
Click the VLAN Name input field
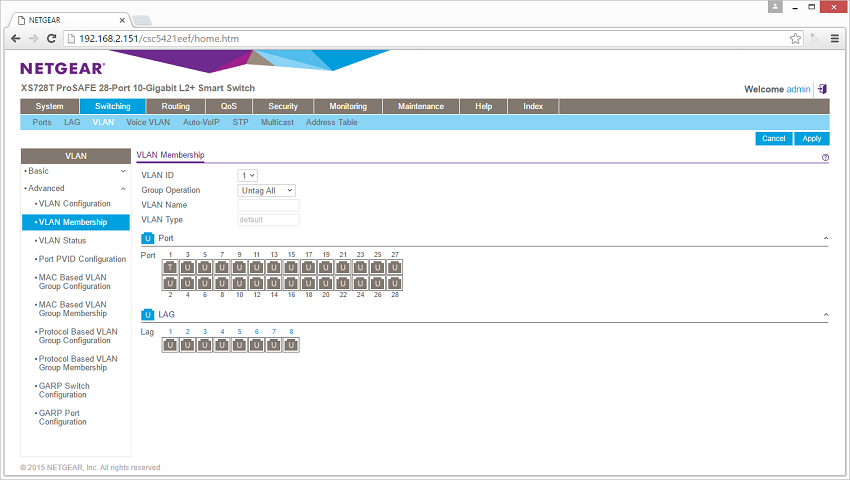tap(268, 205)
